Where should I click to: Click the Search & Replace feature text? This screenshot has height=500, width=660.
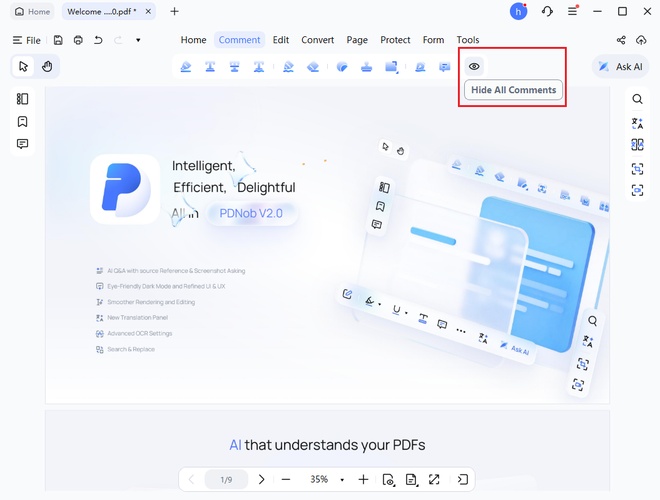[131, 349]
